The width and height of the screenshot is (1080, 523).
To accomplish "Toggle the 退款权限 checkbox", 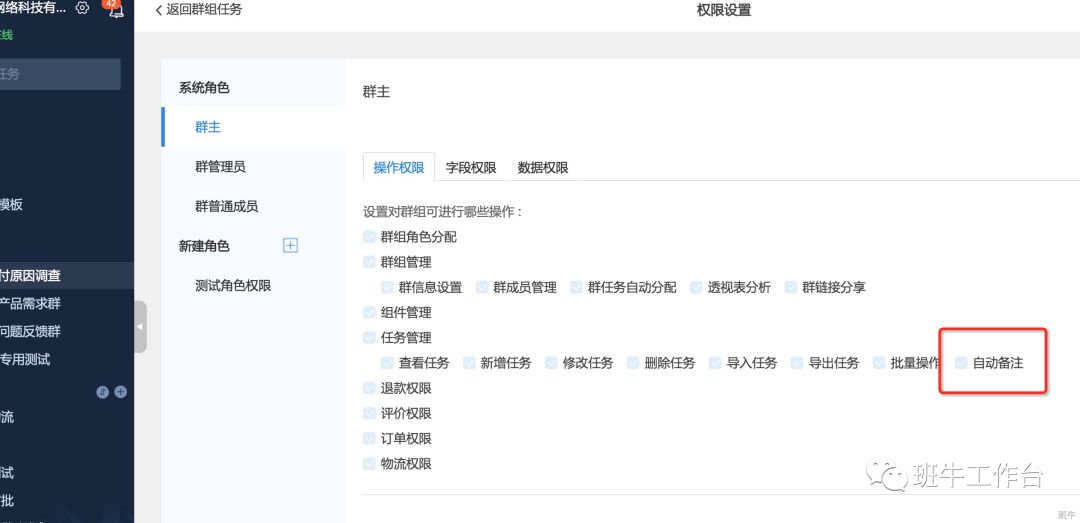I will click(369, 388).
